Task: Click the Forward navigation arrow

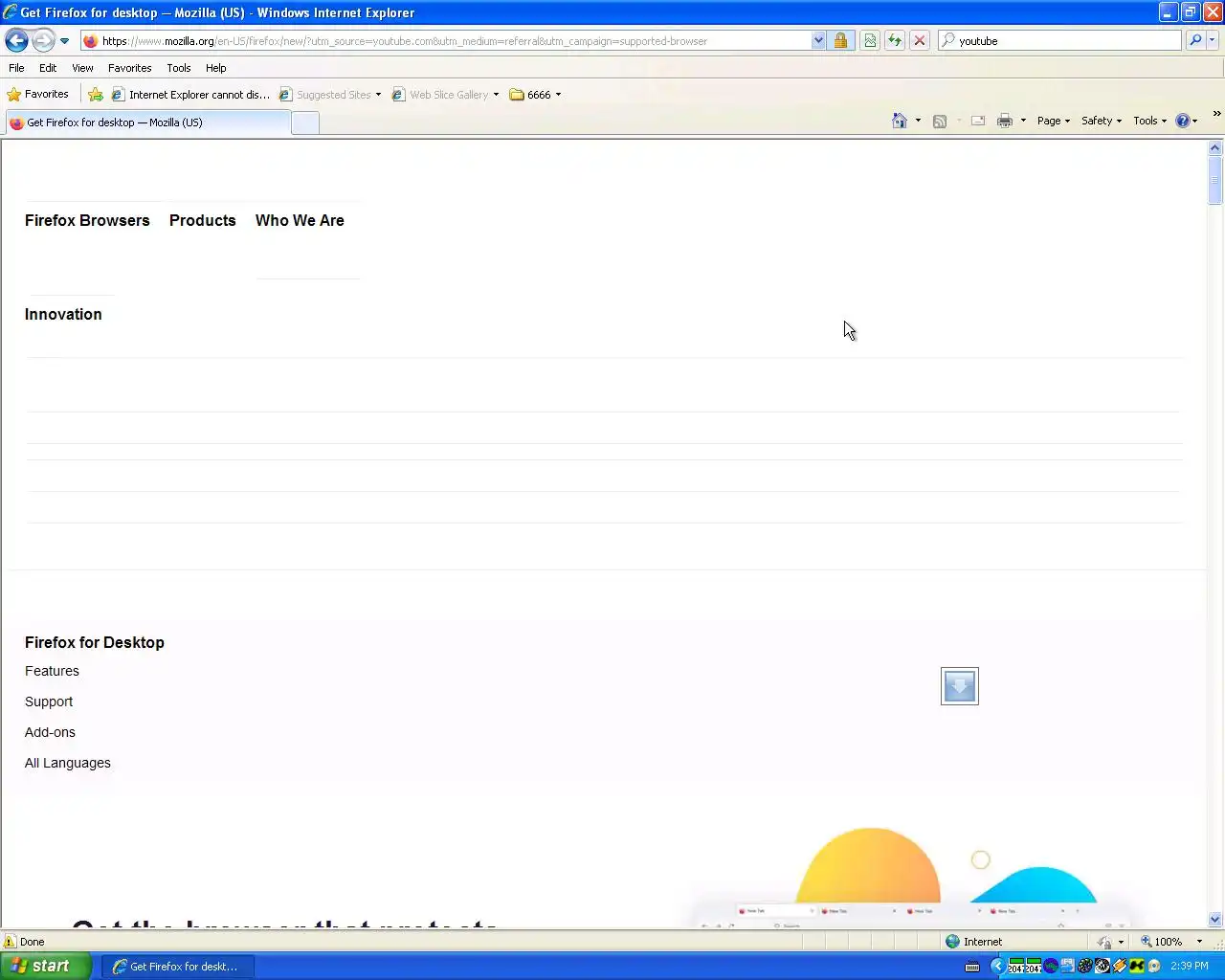Action: (x=43, y=40)
